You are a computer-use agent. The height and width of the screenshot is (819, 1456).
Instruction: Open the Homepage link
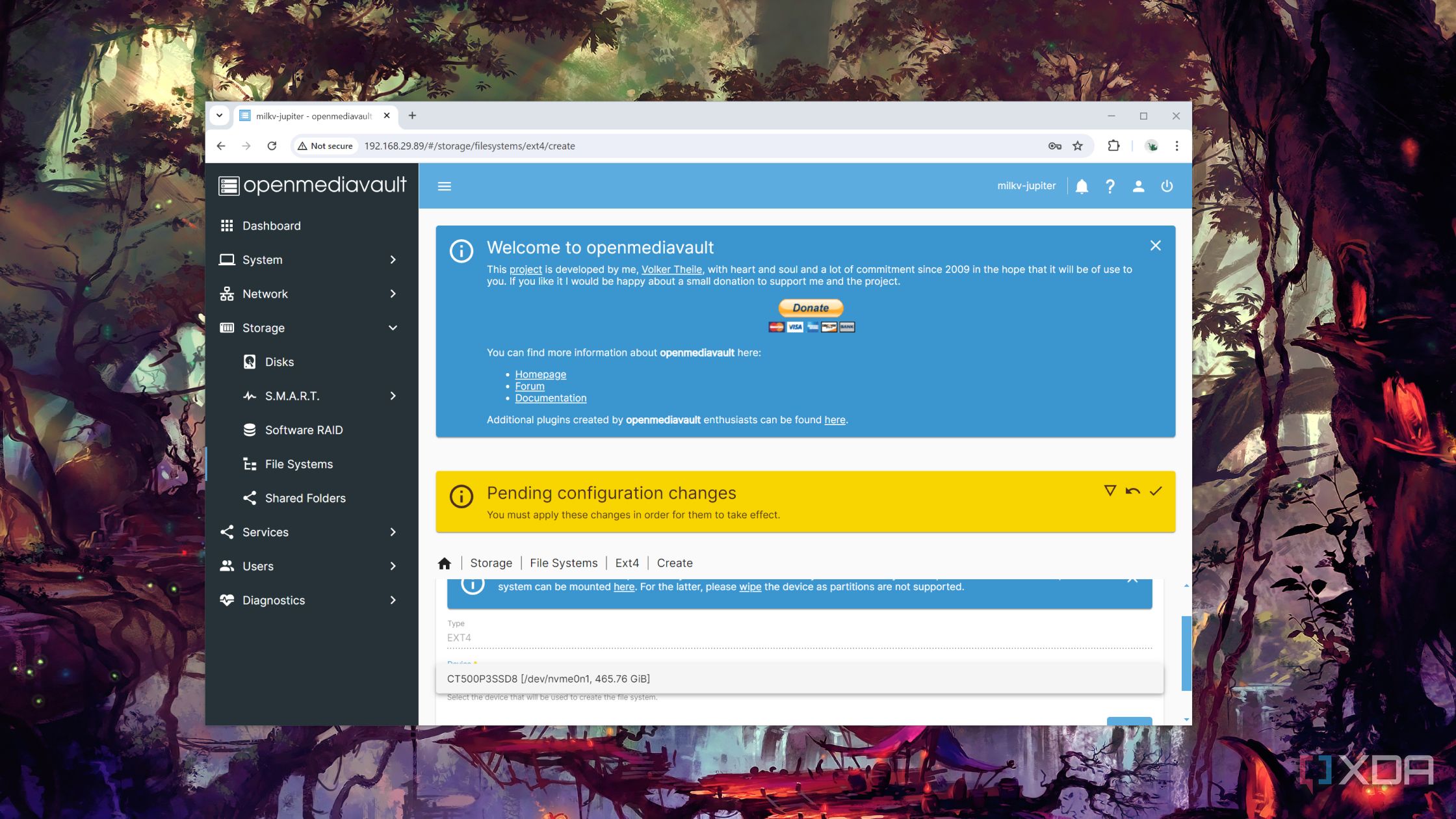point(540,374)
